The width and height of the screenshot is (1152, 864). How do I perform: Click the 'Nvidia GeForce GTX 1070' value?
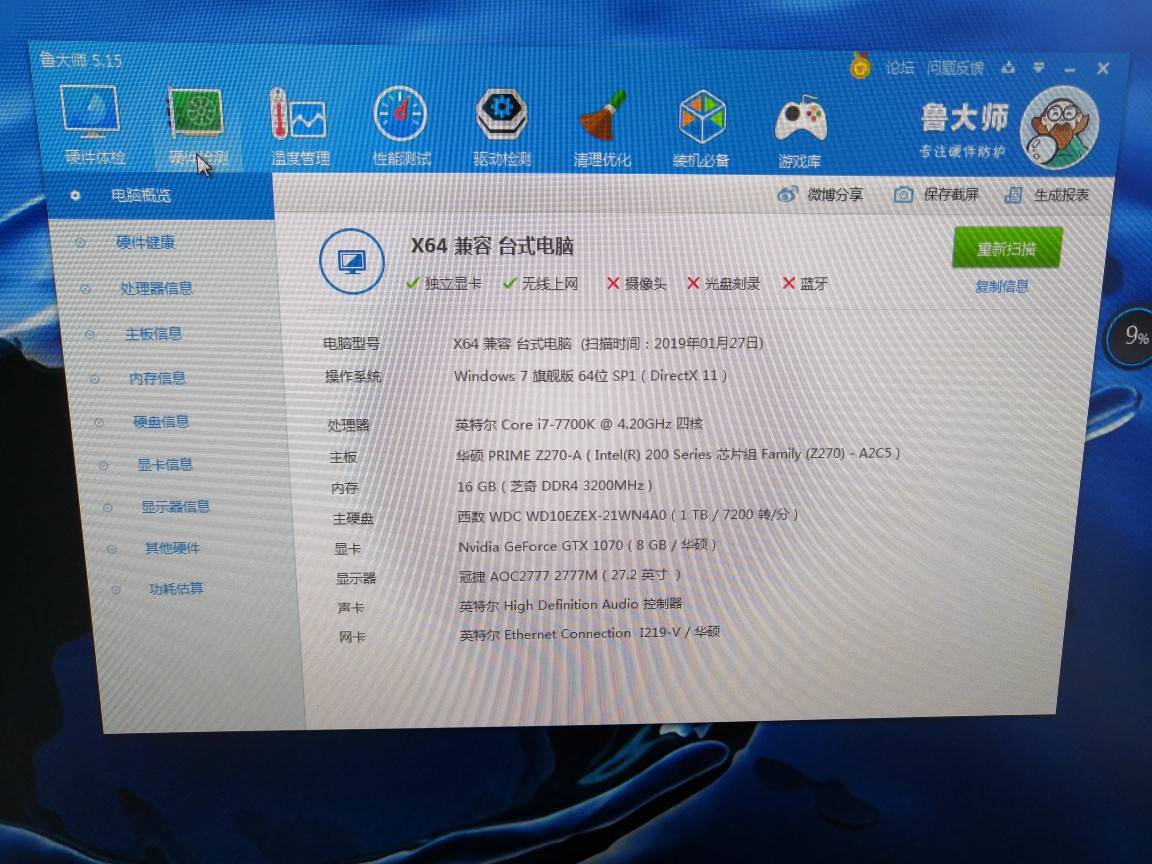coord(540,546)
